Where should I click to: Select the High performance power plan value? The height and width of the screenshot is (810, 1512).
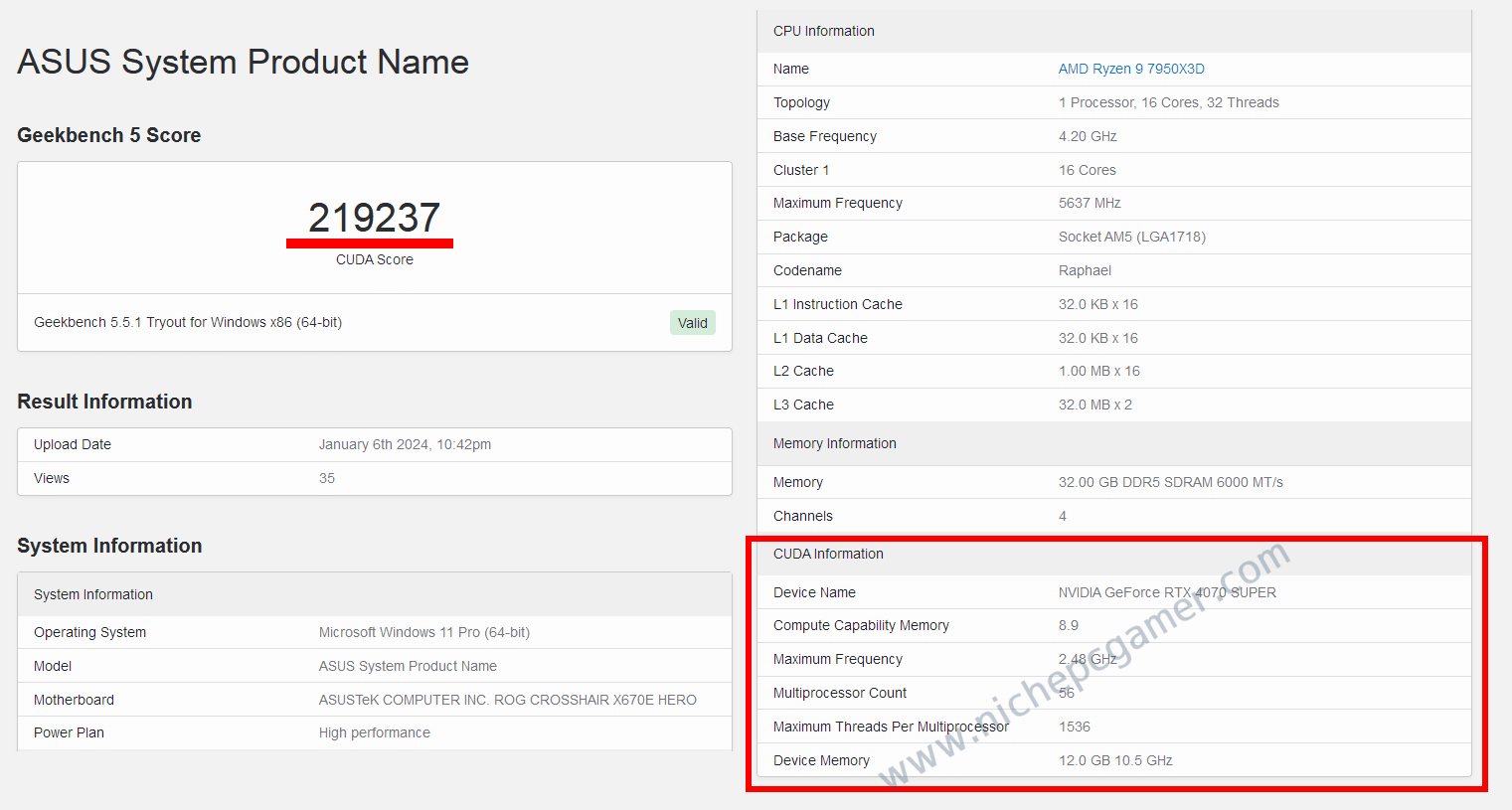tap(374, 732)
